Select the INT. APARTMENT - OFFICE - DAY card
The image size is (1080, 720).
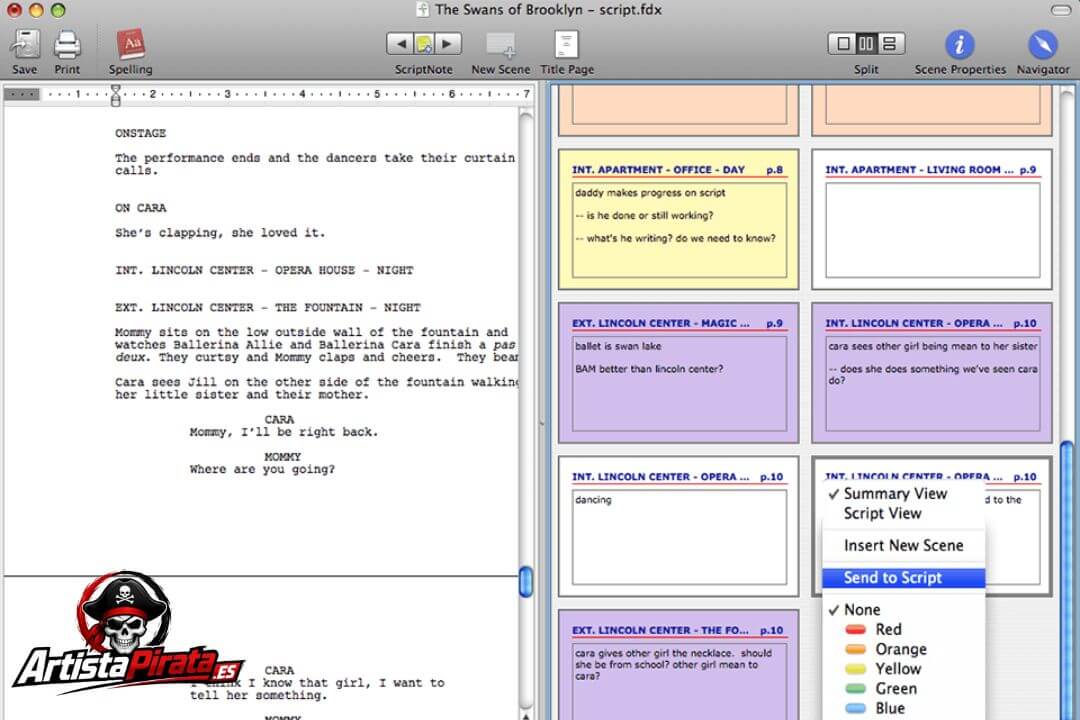(678, 219)
